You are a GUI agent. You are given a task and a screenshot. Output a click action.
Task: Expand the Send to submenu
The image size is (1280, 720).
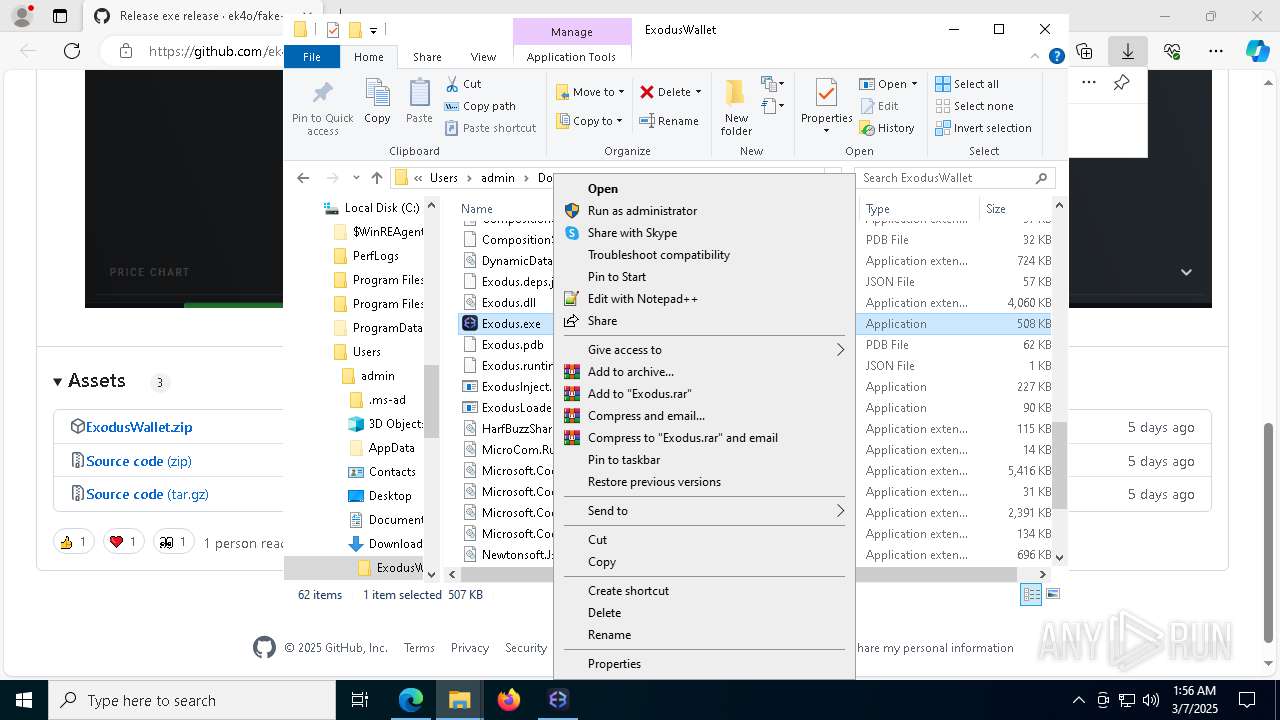703,511
